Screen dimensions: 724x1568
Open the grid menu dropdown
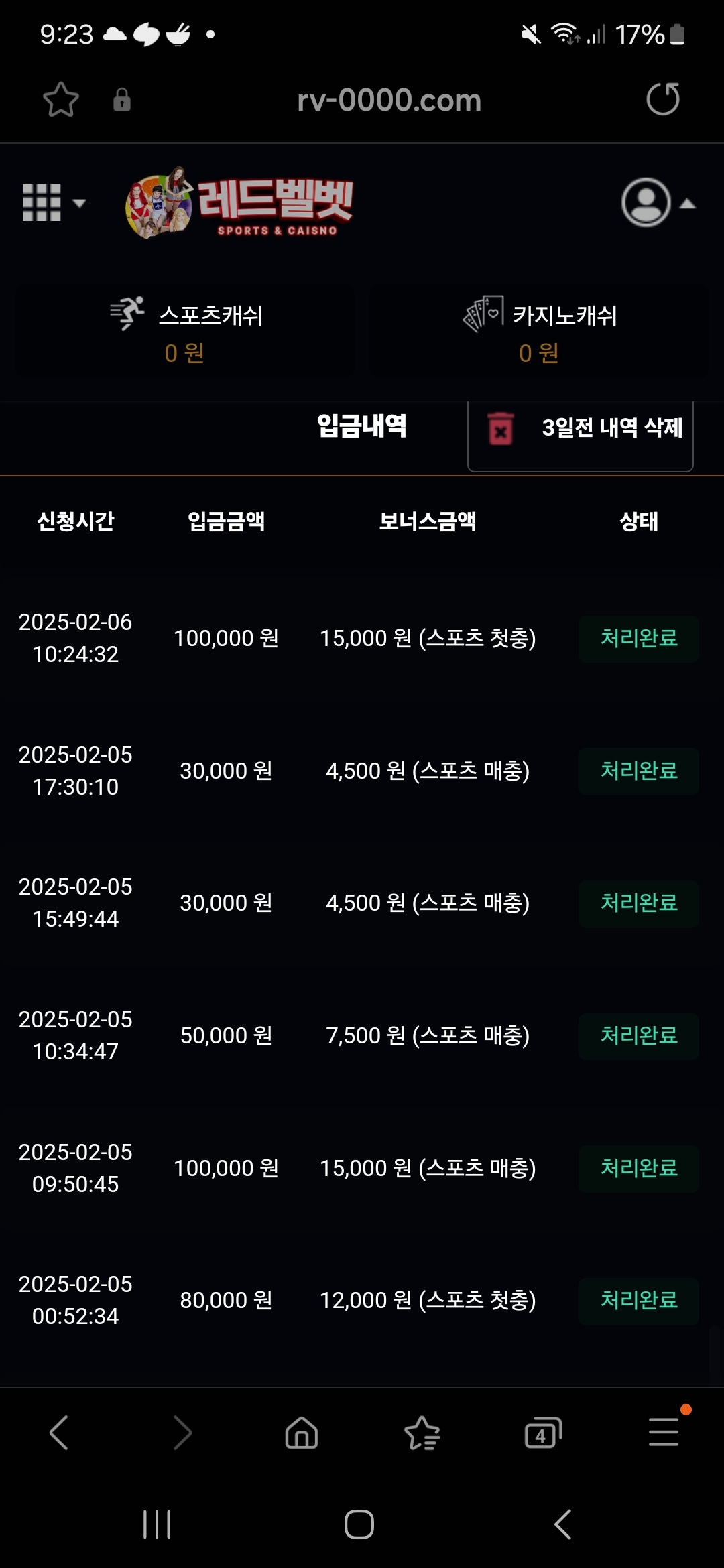(54, 202)
